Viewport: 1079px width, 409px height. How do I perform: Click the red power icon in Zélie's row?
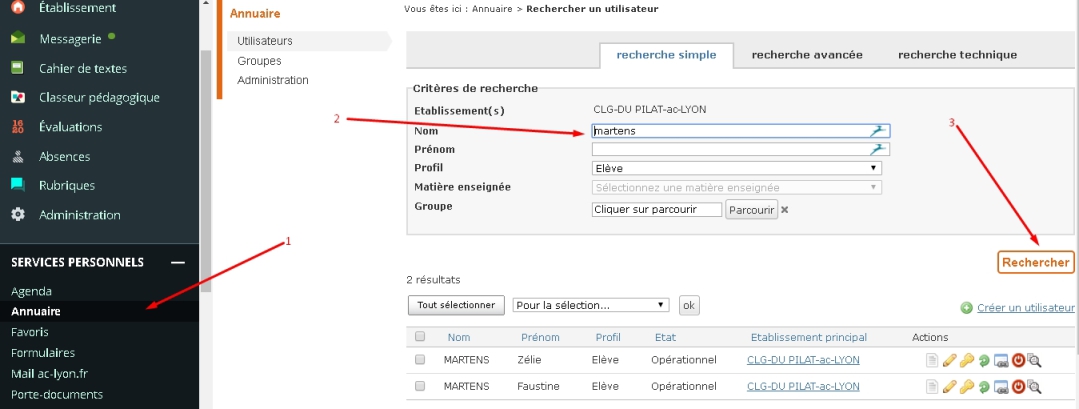click(x=1018, y=360)
